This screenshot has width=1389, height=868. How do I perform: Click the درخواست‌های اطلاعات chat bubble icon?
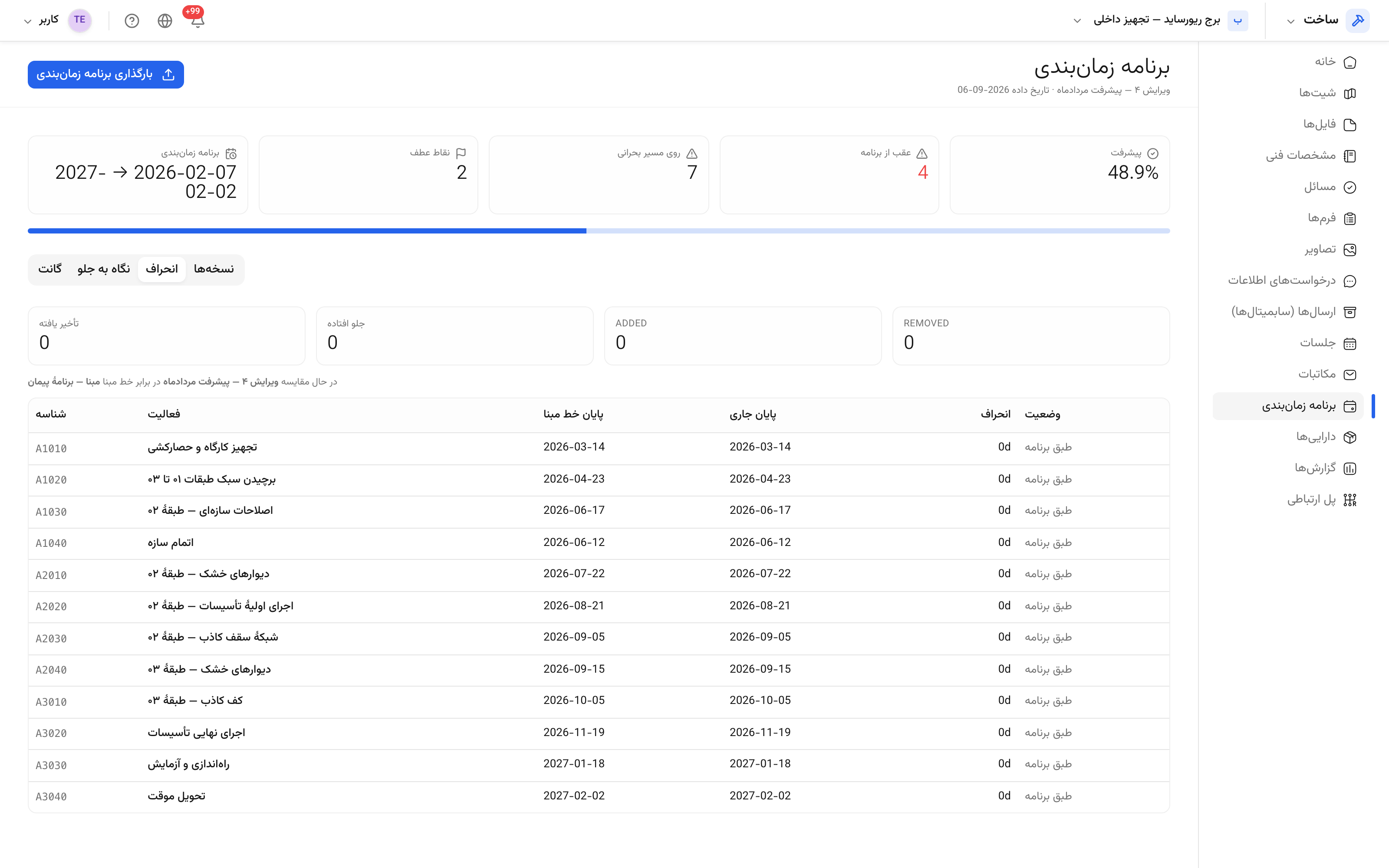coord(1350,281)
